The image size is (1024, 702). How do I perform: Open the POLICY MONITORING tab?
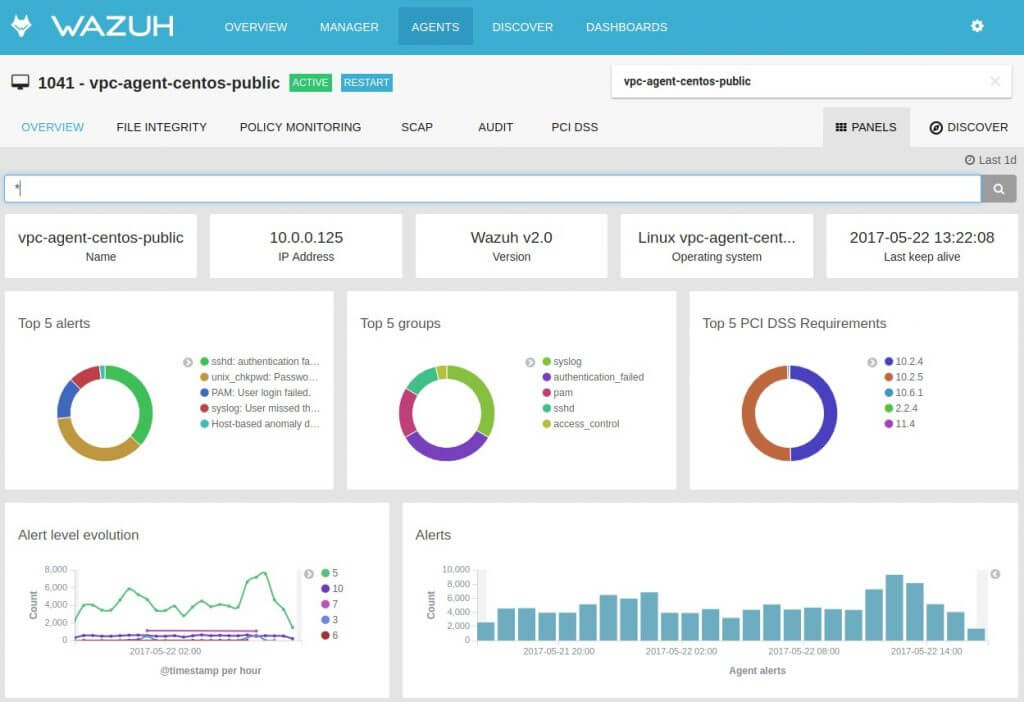click(300, 127)
